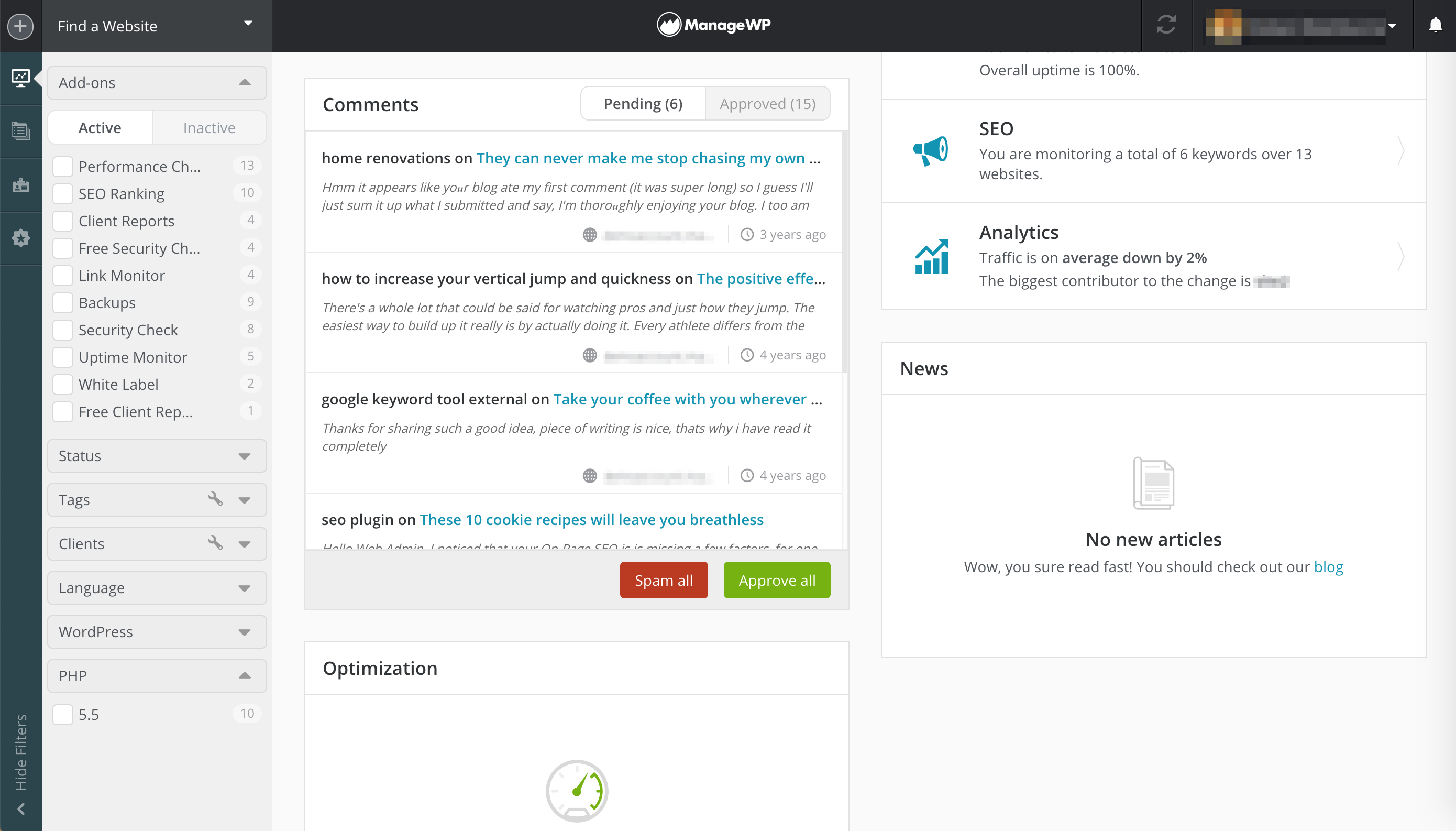The image size is (1456, 831).
Task: Toggle the Performance Ch... add-on checkbox
Action: pos(63,165)
